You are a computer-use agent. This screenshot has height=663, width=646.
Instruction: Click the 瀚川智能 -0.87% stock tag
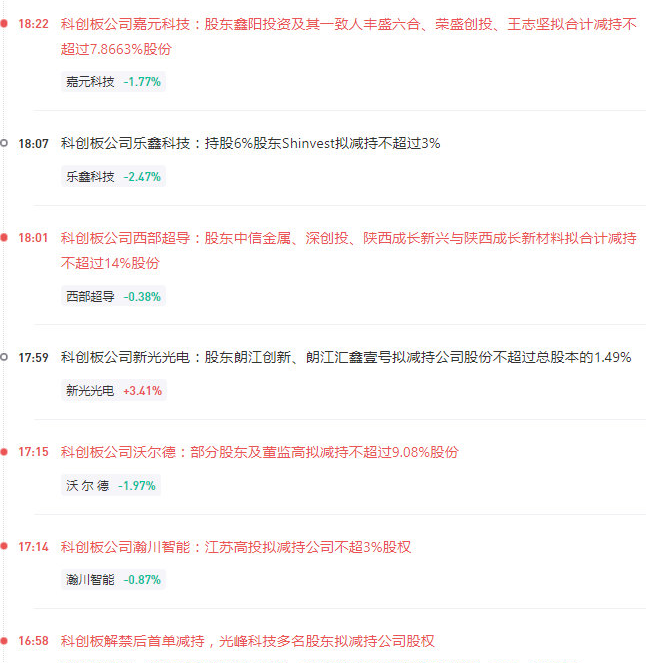click(x=112, y=580)
